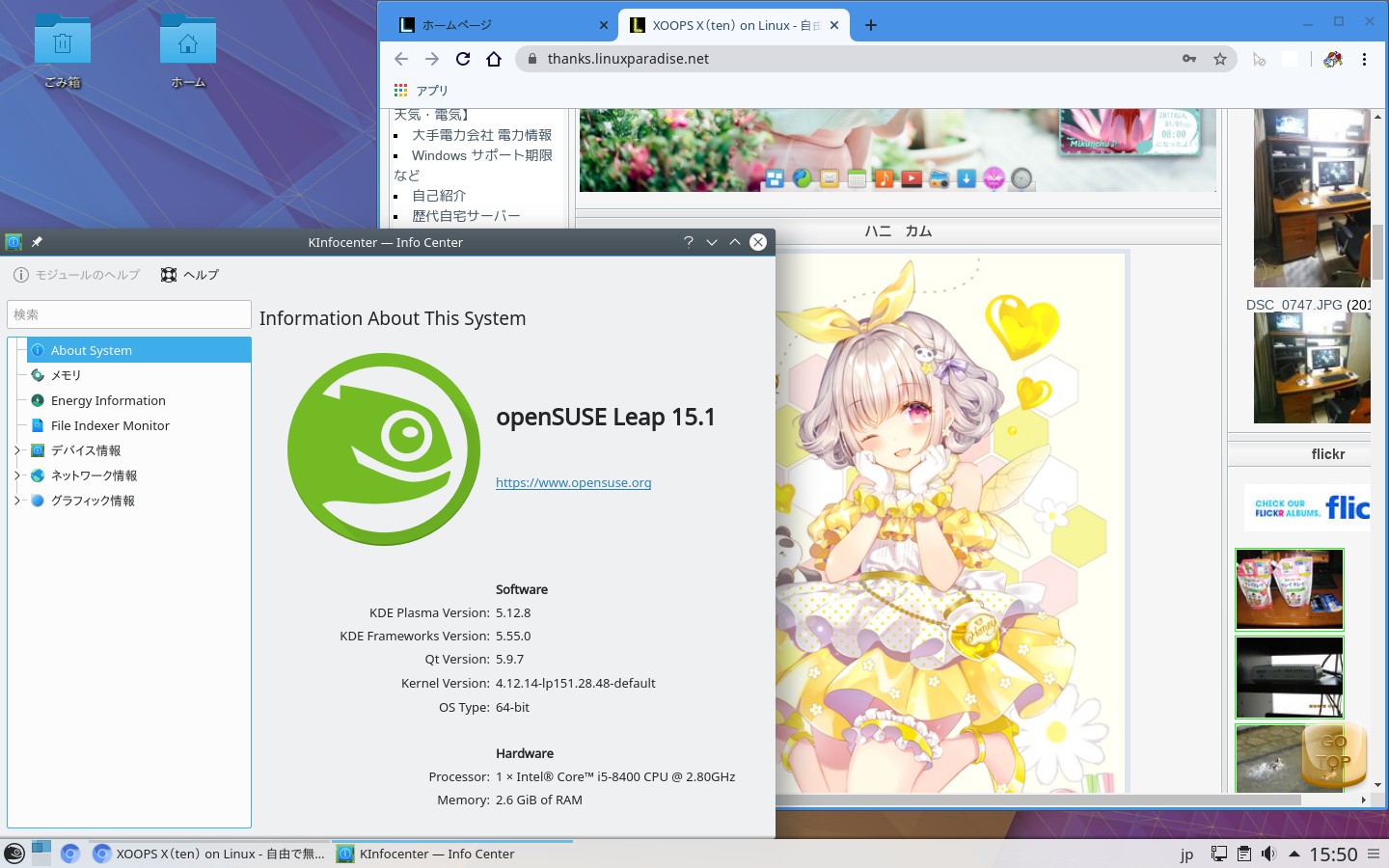Click モジュールのヘルプ toolbar button
The width and height of the screenshot is (1389, 868).
[77, 275]
